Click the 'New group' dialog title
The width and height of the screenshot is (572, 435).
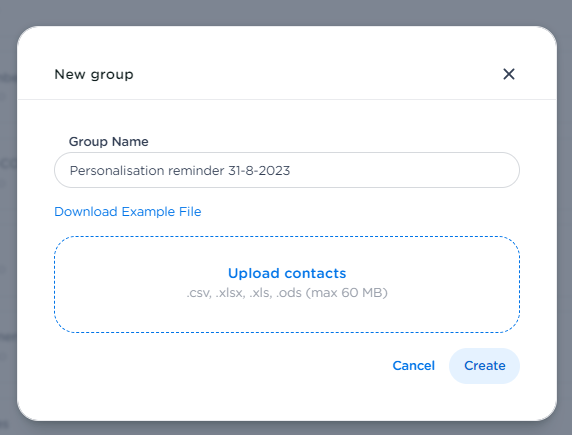94,74
